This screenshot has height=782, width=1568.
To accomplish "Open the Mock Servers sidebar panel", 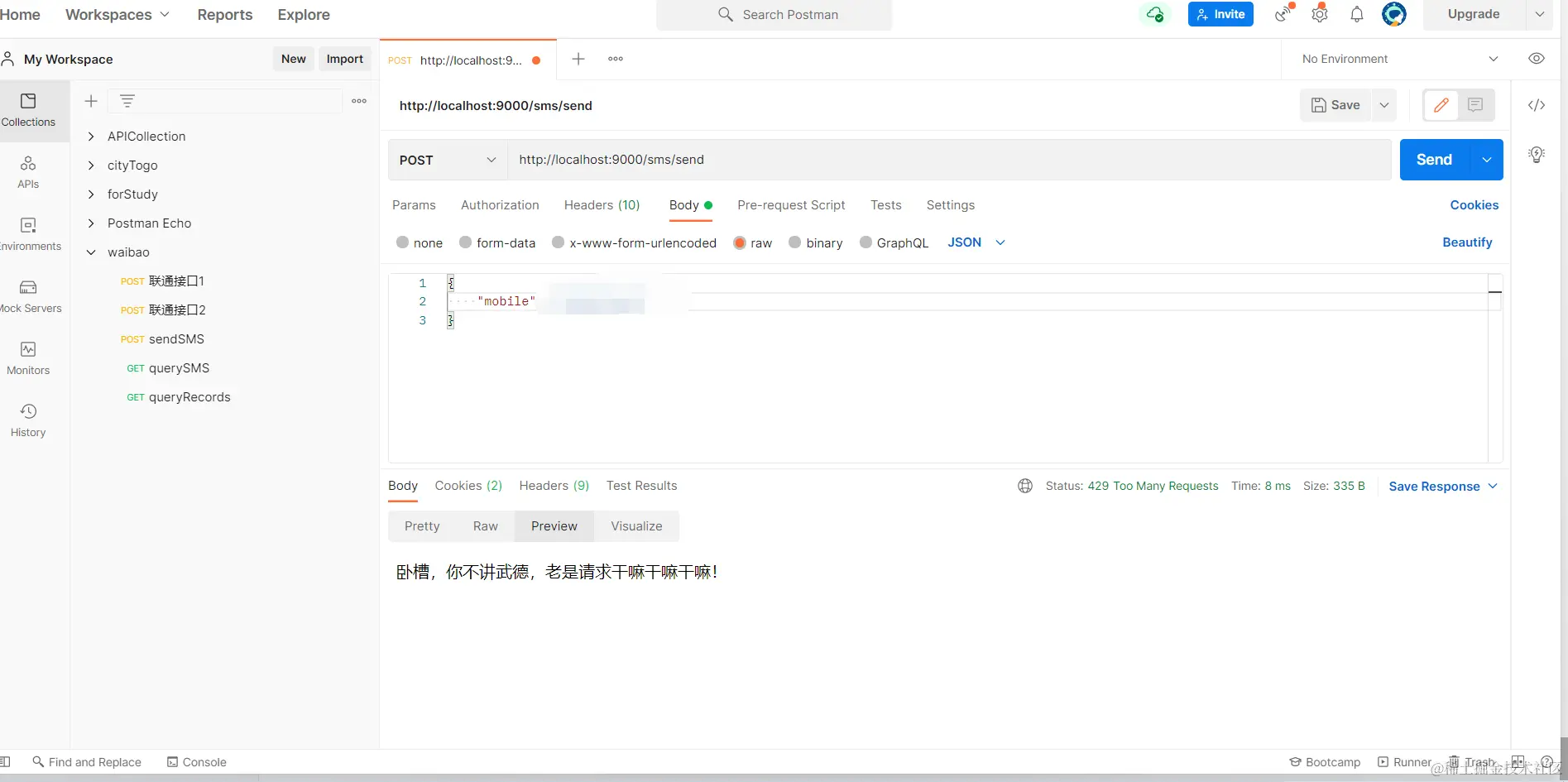I will (x=28, y=297).
